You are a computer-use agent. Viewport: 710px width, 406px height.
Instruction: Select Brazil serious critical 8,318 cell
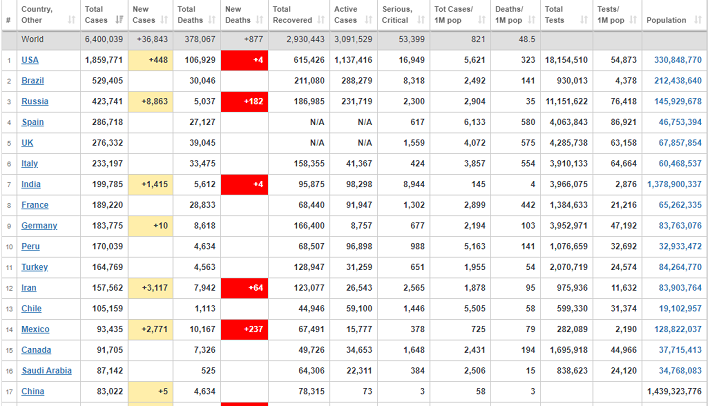403,81
